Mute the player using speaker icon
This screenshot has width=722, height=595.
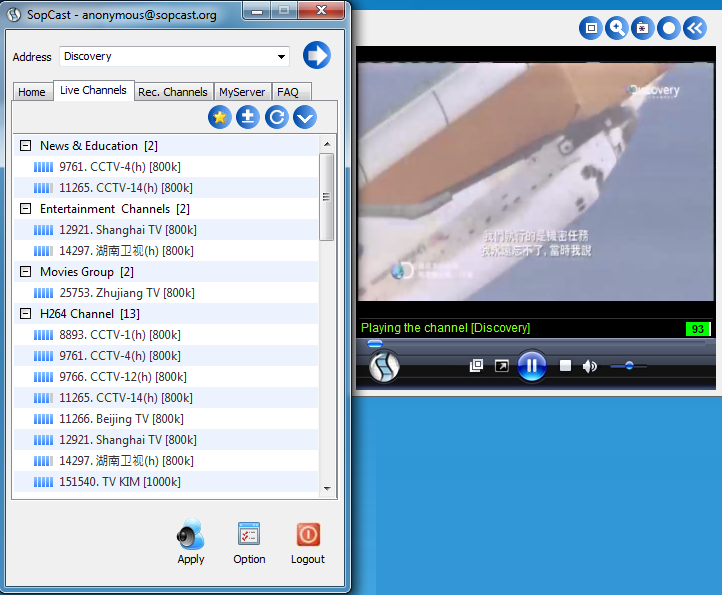pyautogui.click(x=590, y=366)
